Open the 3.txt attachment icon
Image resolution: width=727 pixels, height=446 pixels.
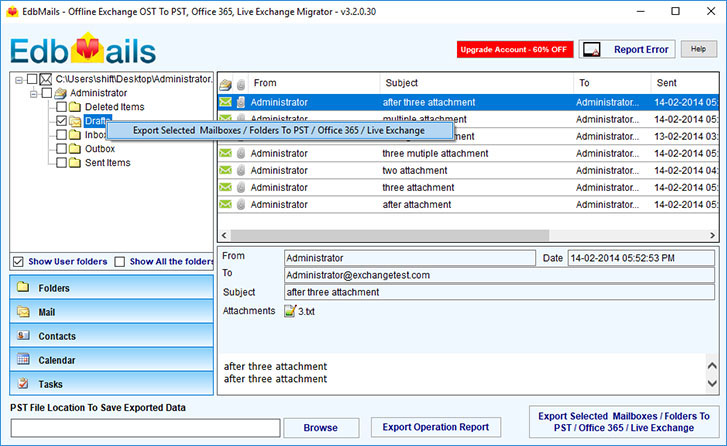(x=290, y=311)
